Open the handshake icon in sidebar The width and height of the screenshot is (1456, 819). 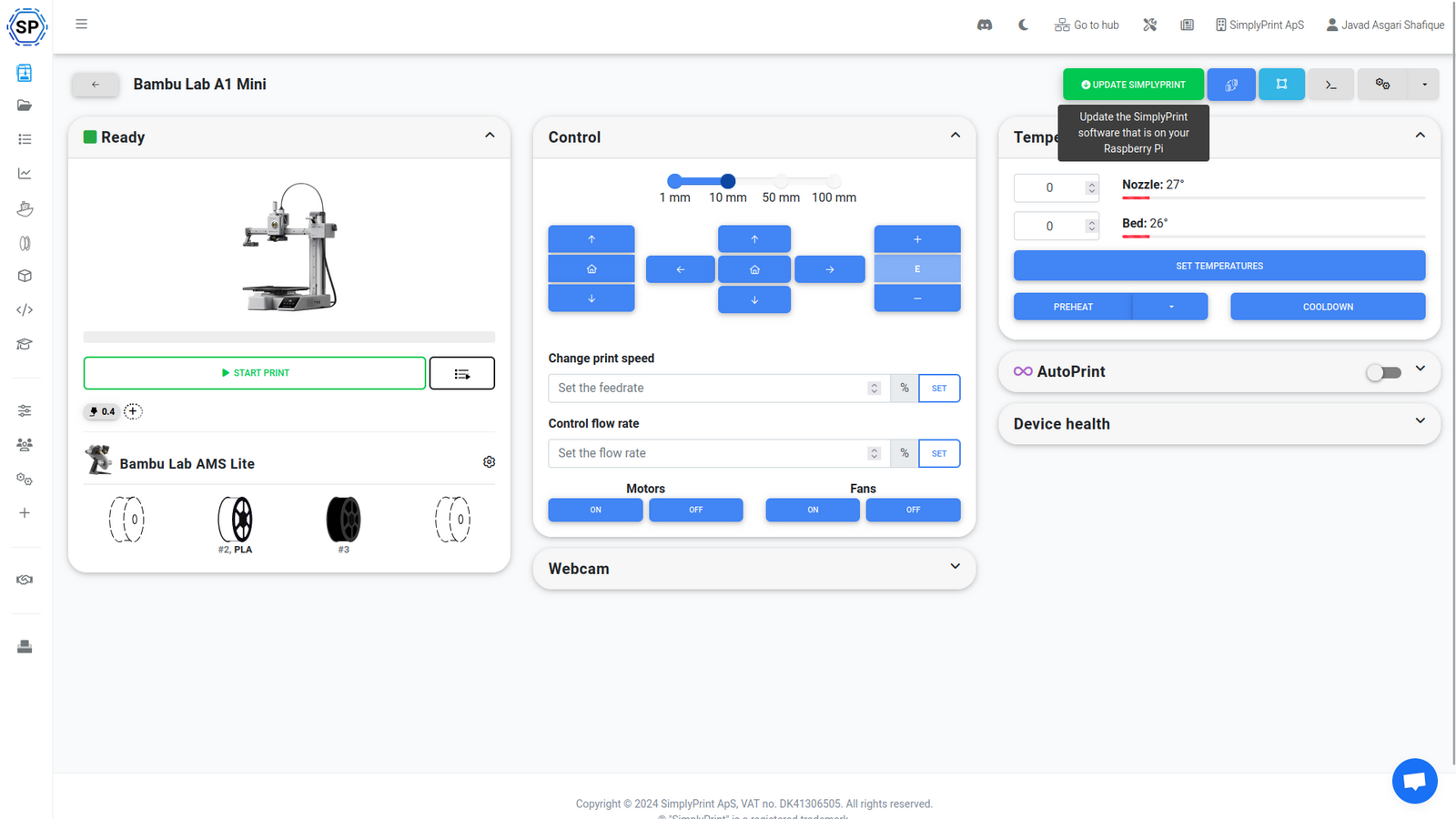pos(25,580)
